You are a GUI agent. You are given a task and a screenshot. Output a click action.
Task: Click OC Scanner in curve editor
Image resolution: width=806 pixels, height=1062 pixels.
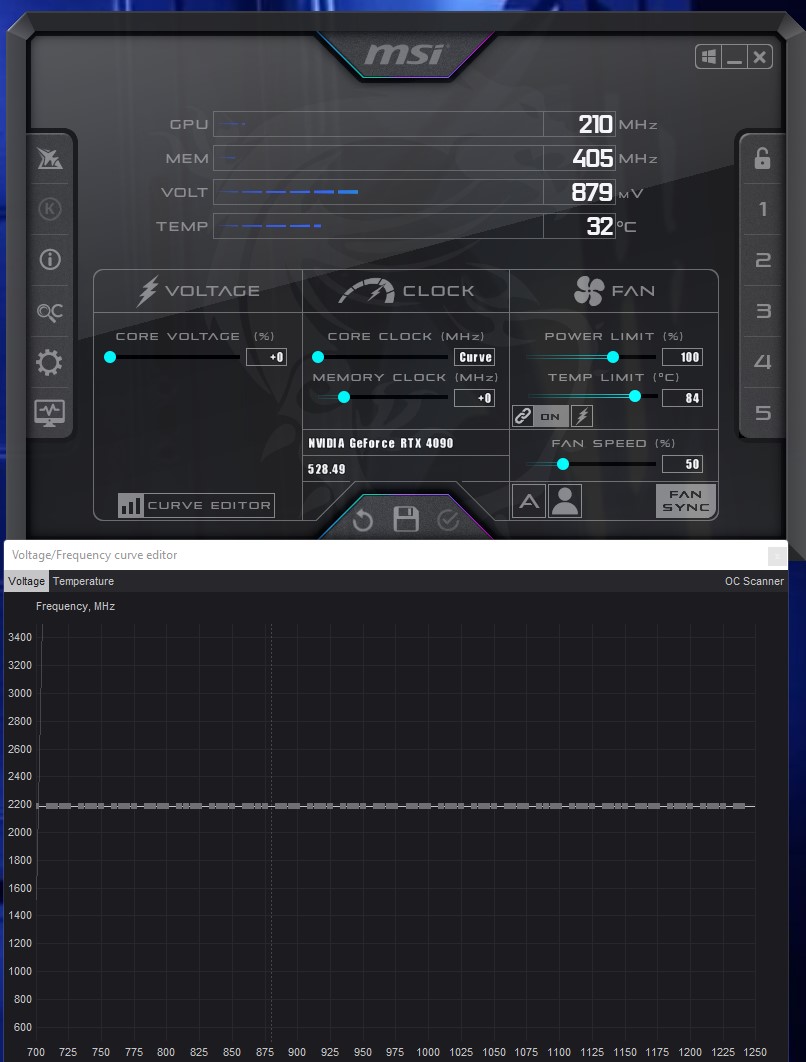point(754,581)
